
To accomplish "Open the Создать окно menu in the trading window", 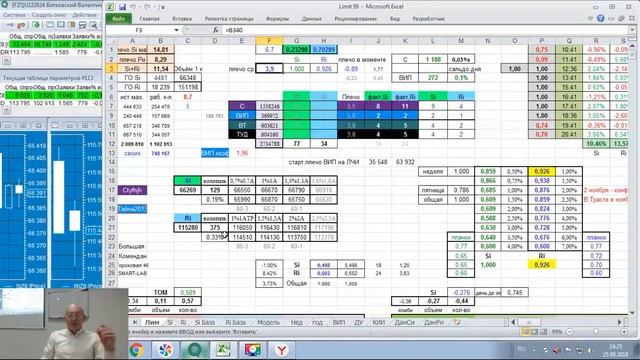I will tap(49, 15).
